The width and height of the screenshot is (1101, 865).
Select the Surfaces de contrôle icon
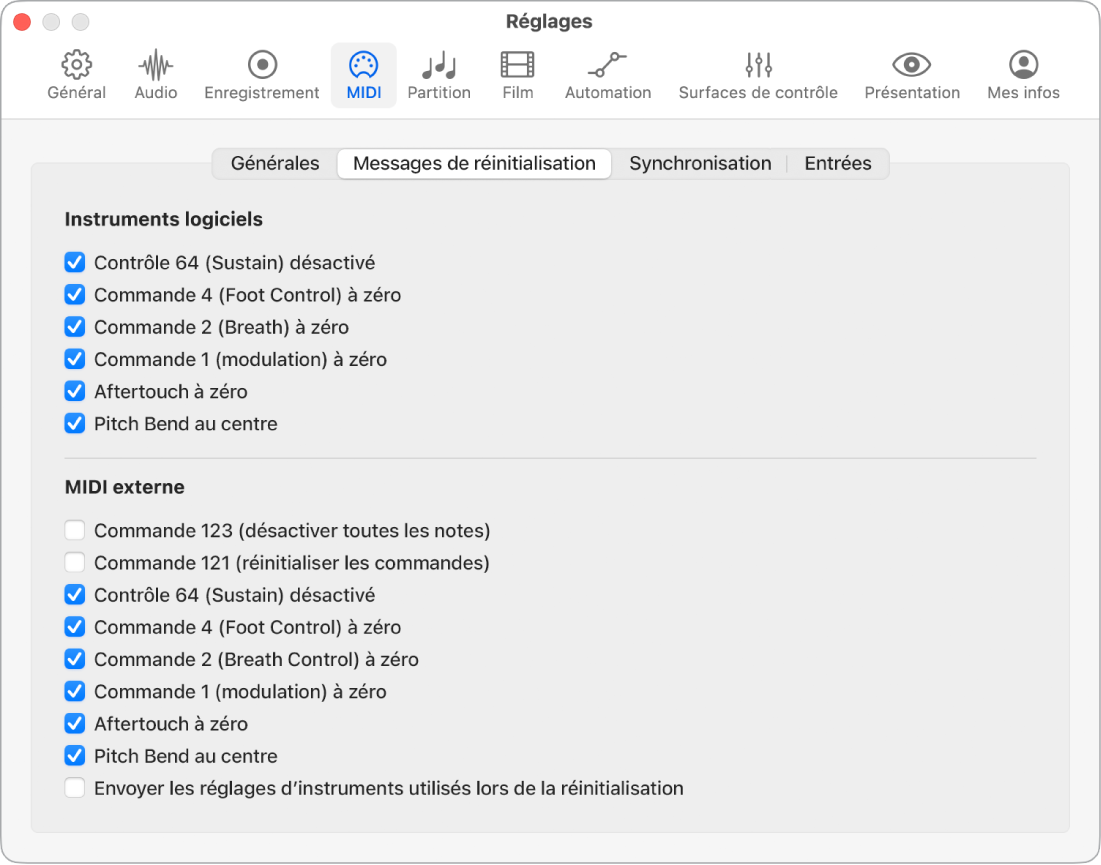click(757, 73)
